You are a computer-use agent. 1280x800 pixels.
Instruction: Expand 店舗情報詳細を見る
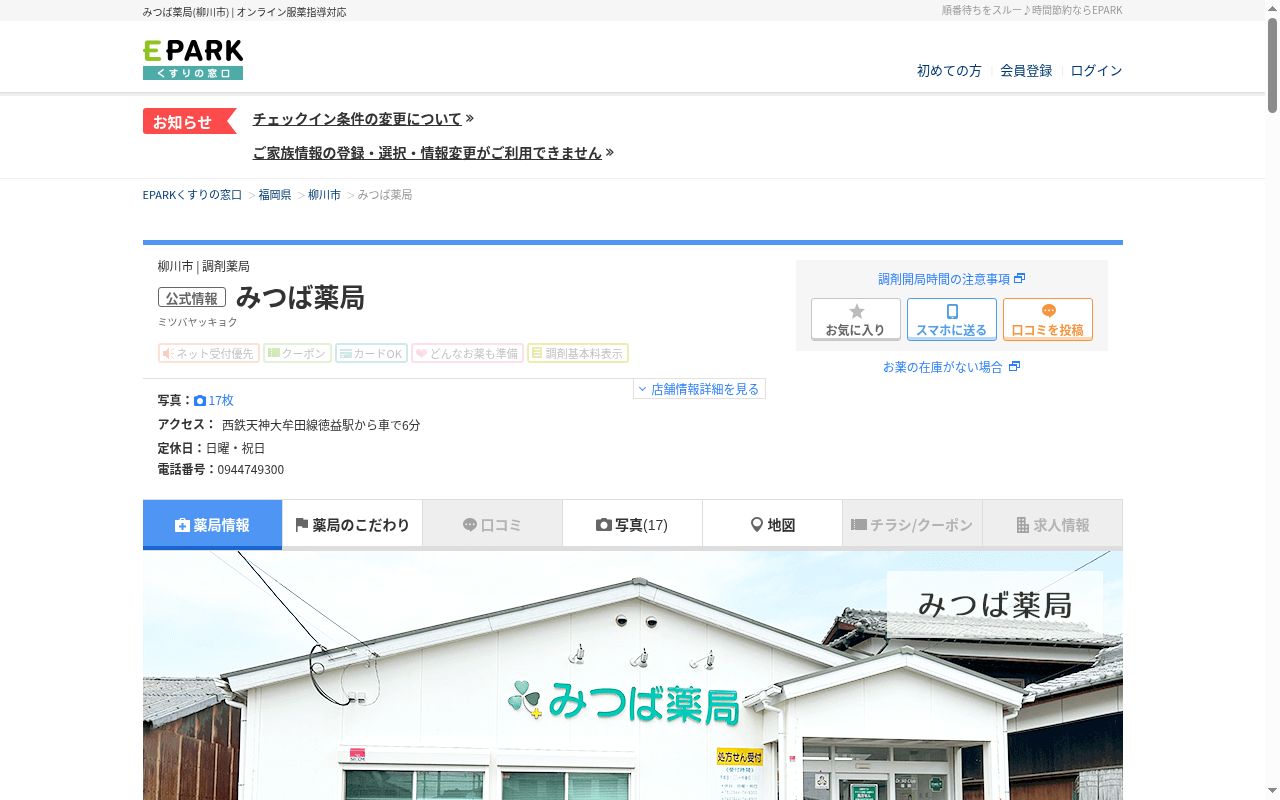699,389
